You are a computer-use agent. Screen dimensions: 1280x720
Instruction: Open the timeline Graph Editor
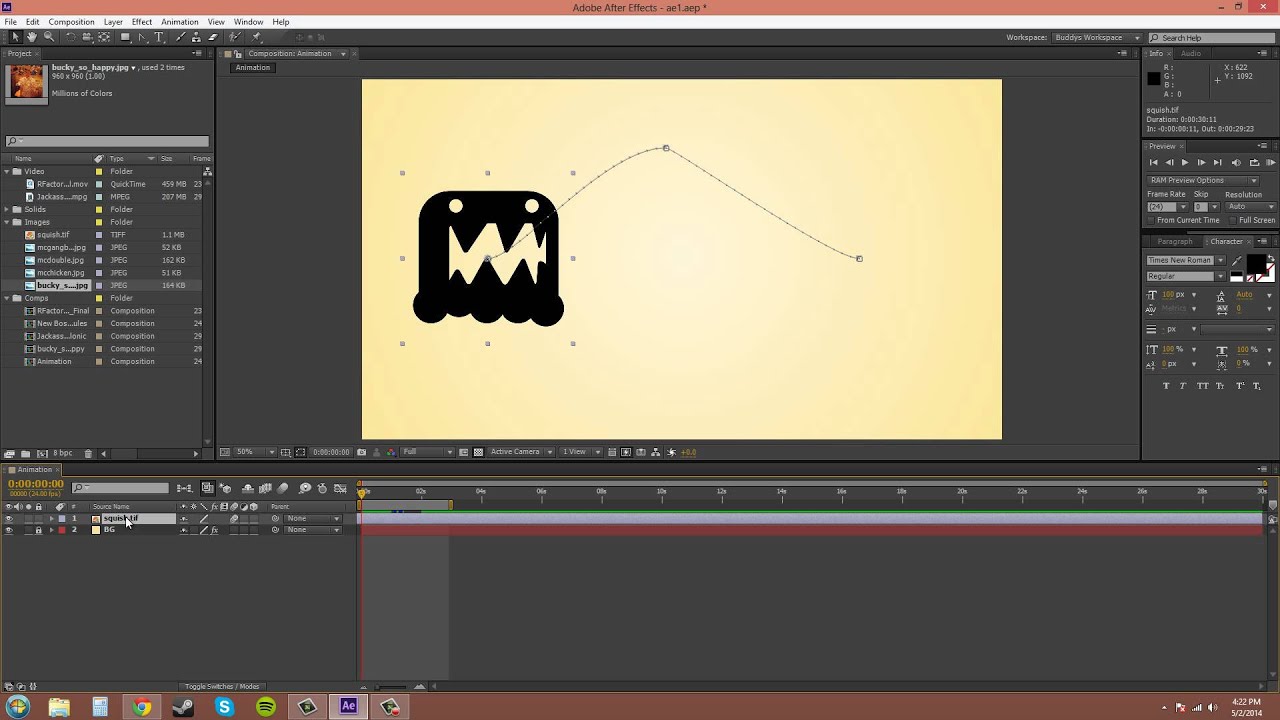click(340, 488)
